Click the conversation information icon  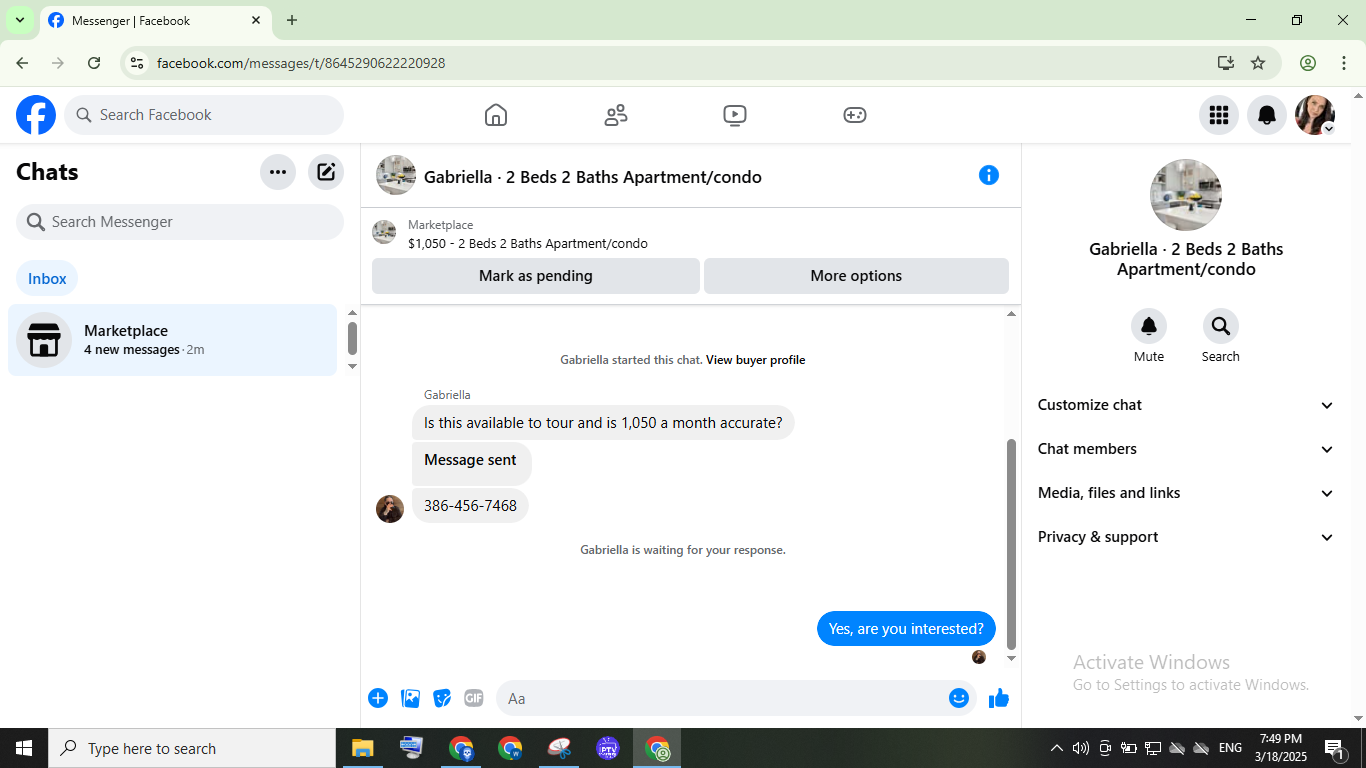989,175
